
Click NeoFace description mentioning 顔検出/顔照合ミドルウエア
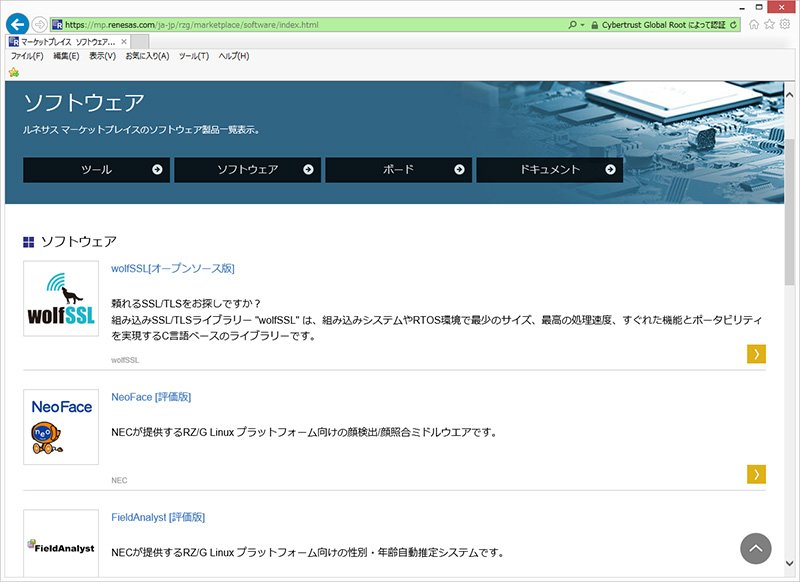[x=304, y=432]
